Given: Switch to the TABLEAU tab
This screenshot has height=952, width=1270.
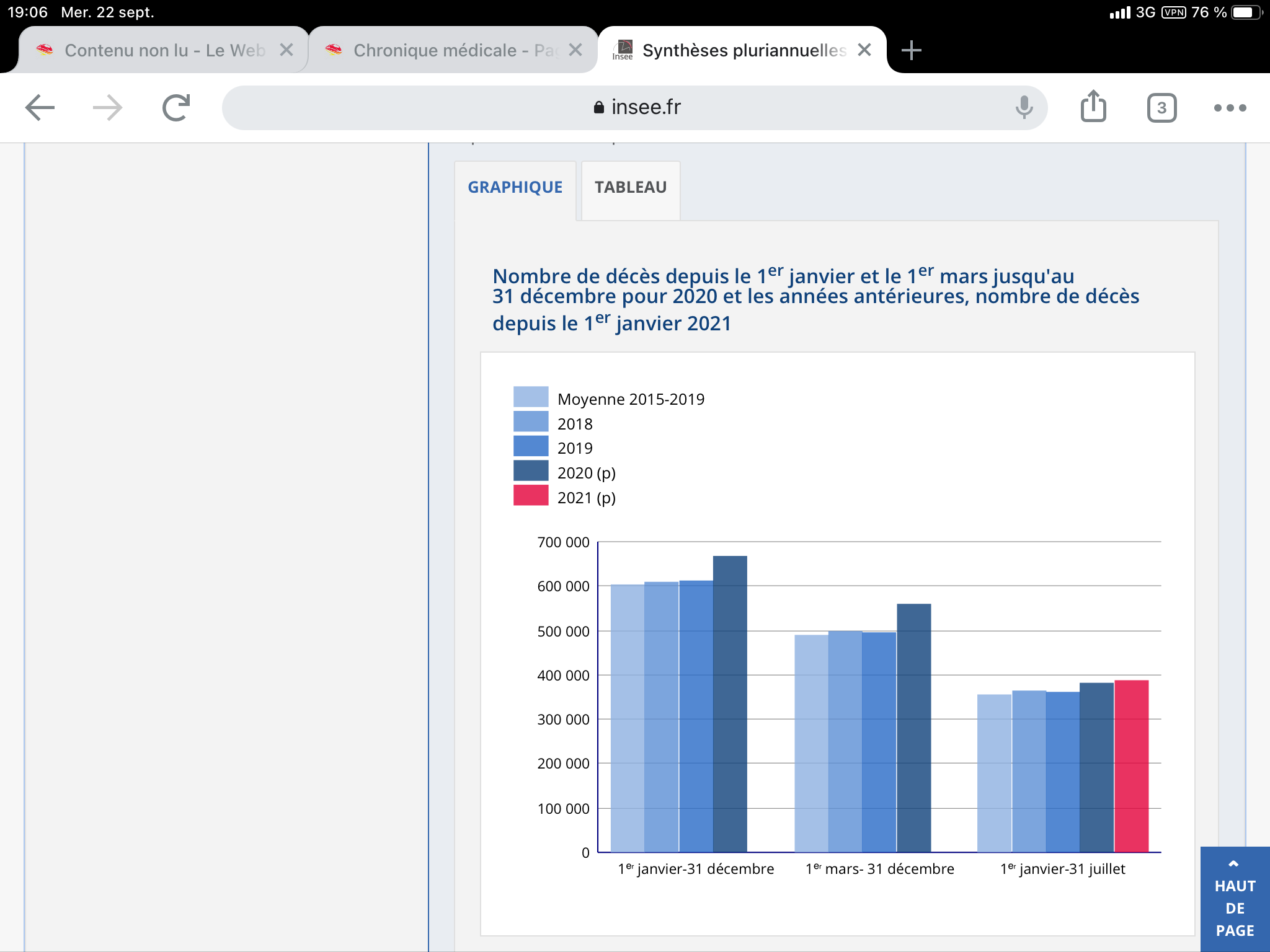Looking at the screenshot, I should (630, 187).
